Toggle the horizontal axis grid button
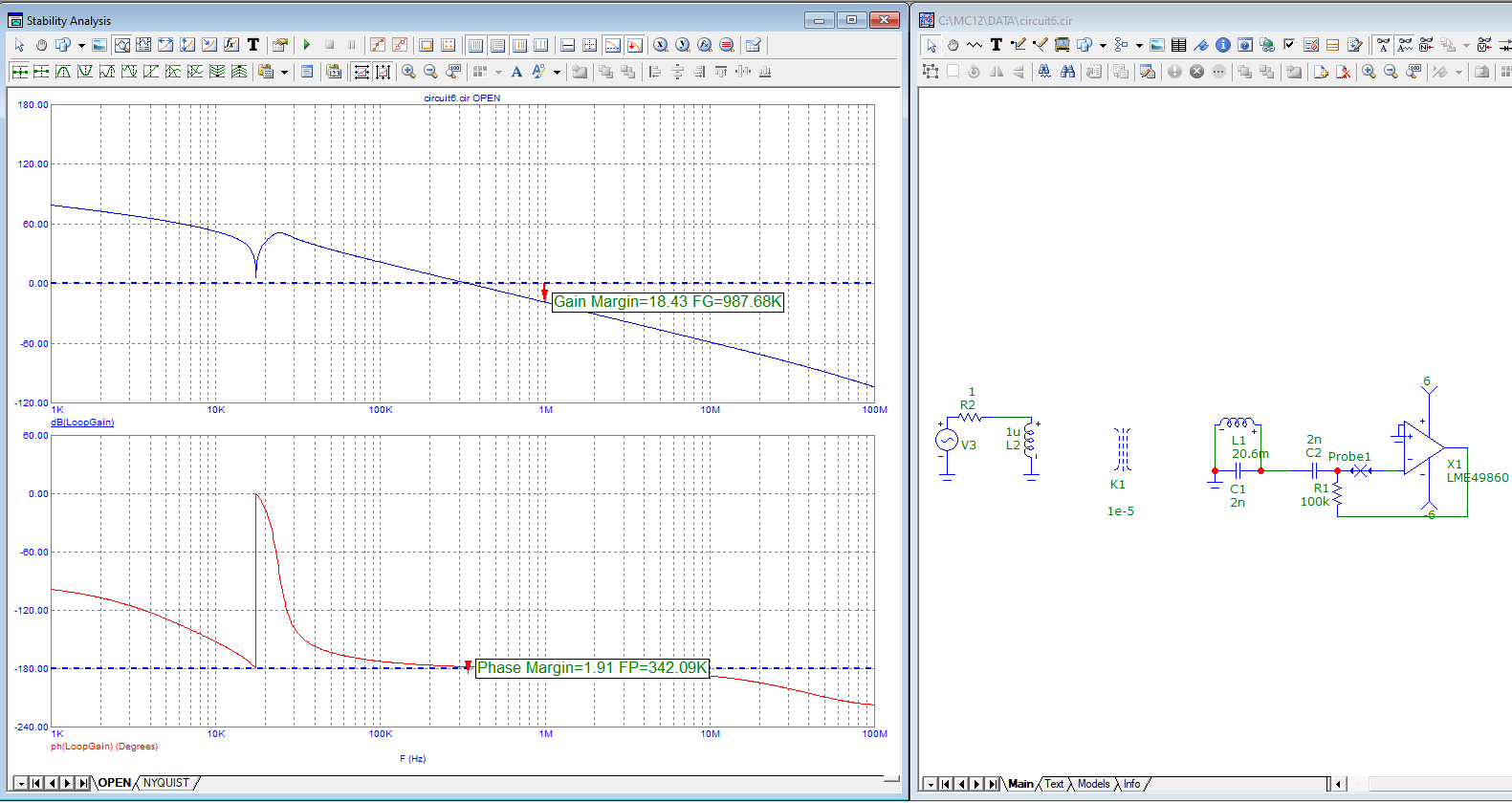Viewport: 1512px width, 803px height. coord(567,45)
